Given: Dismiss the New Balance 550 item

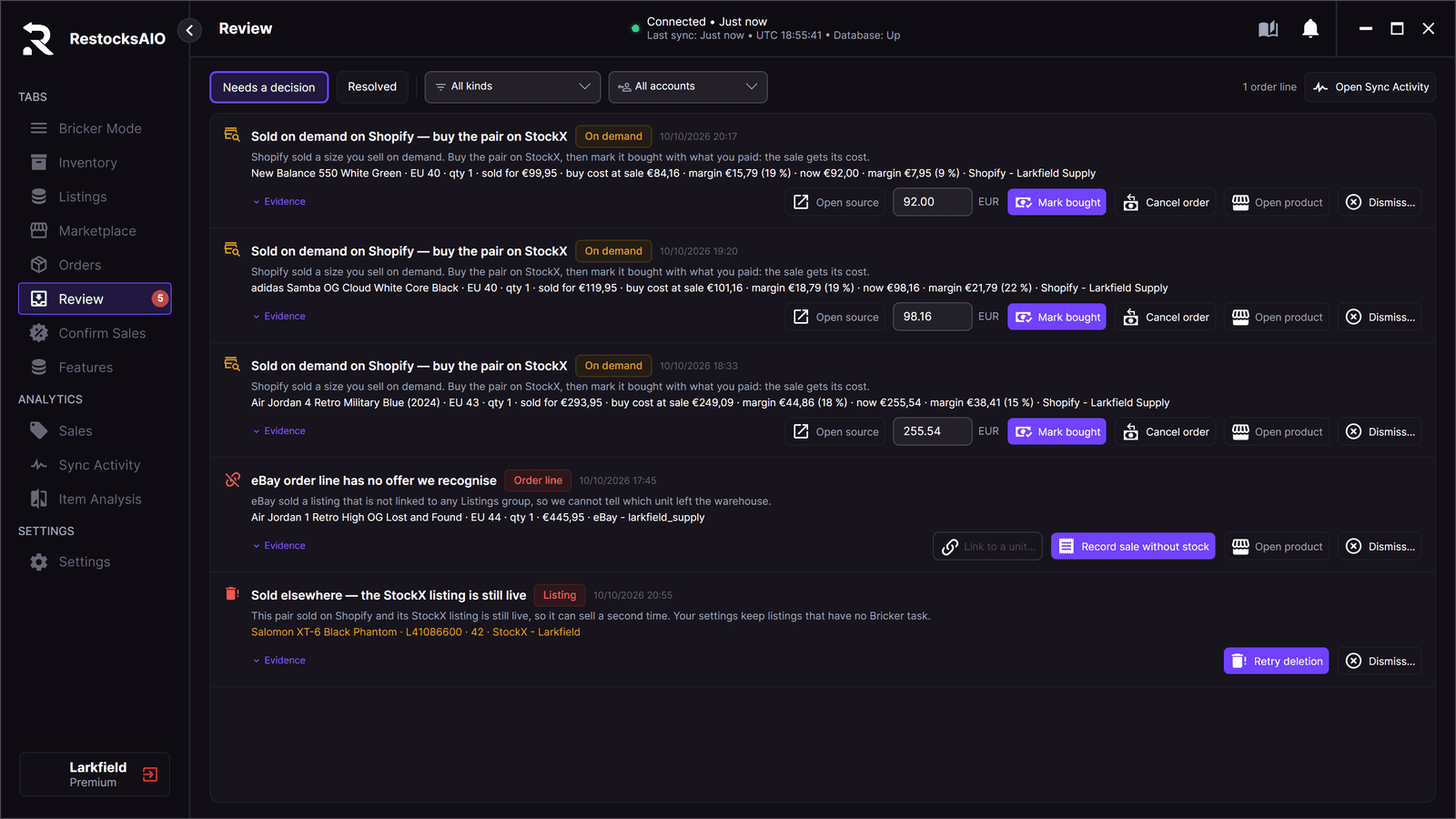Looking at the screenshot, I should point(1380,202).
